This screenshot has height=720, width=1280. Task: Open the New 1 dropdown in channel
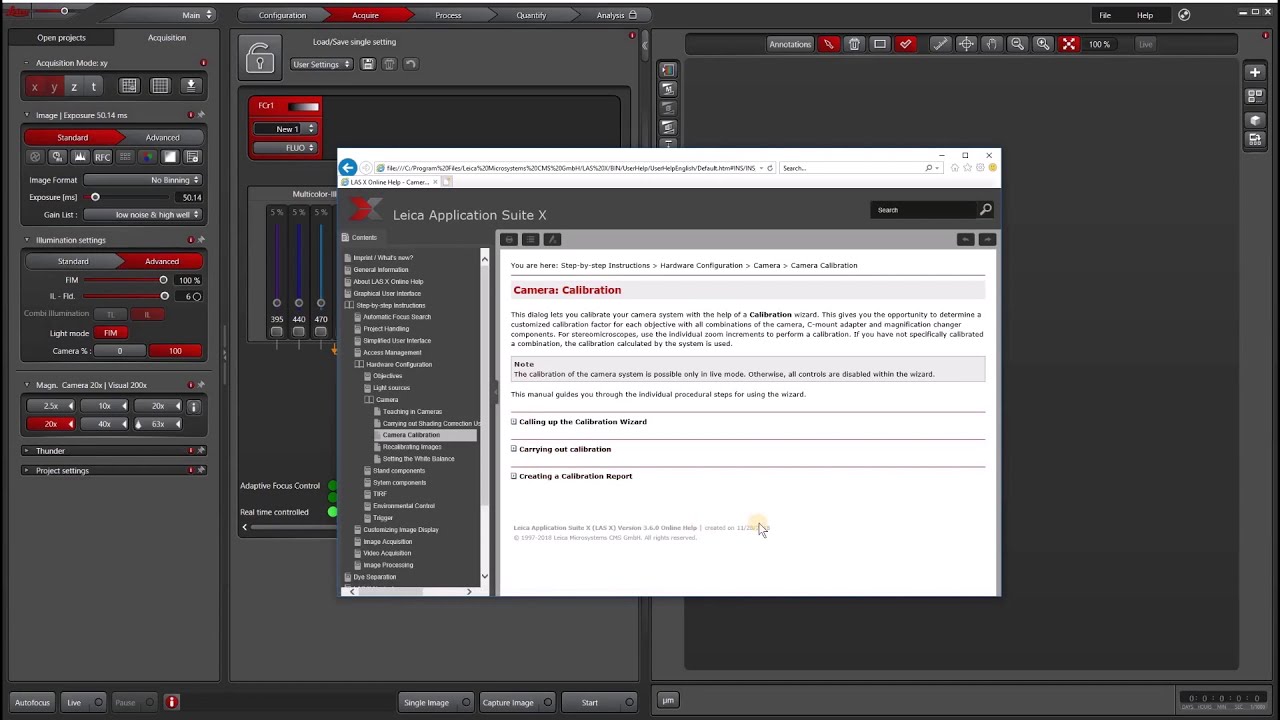(285, 129)
